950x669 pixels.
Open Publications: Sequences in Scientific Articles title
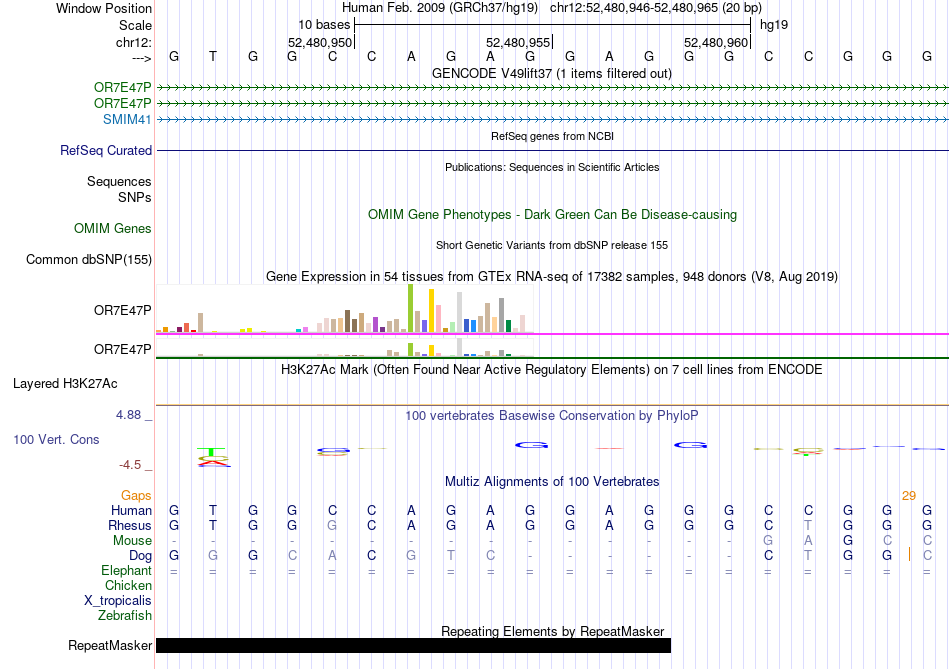pos(552,167)
